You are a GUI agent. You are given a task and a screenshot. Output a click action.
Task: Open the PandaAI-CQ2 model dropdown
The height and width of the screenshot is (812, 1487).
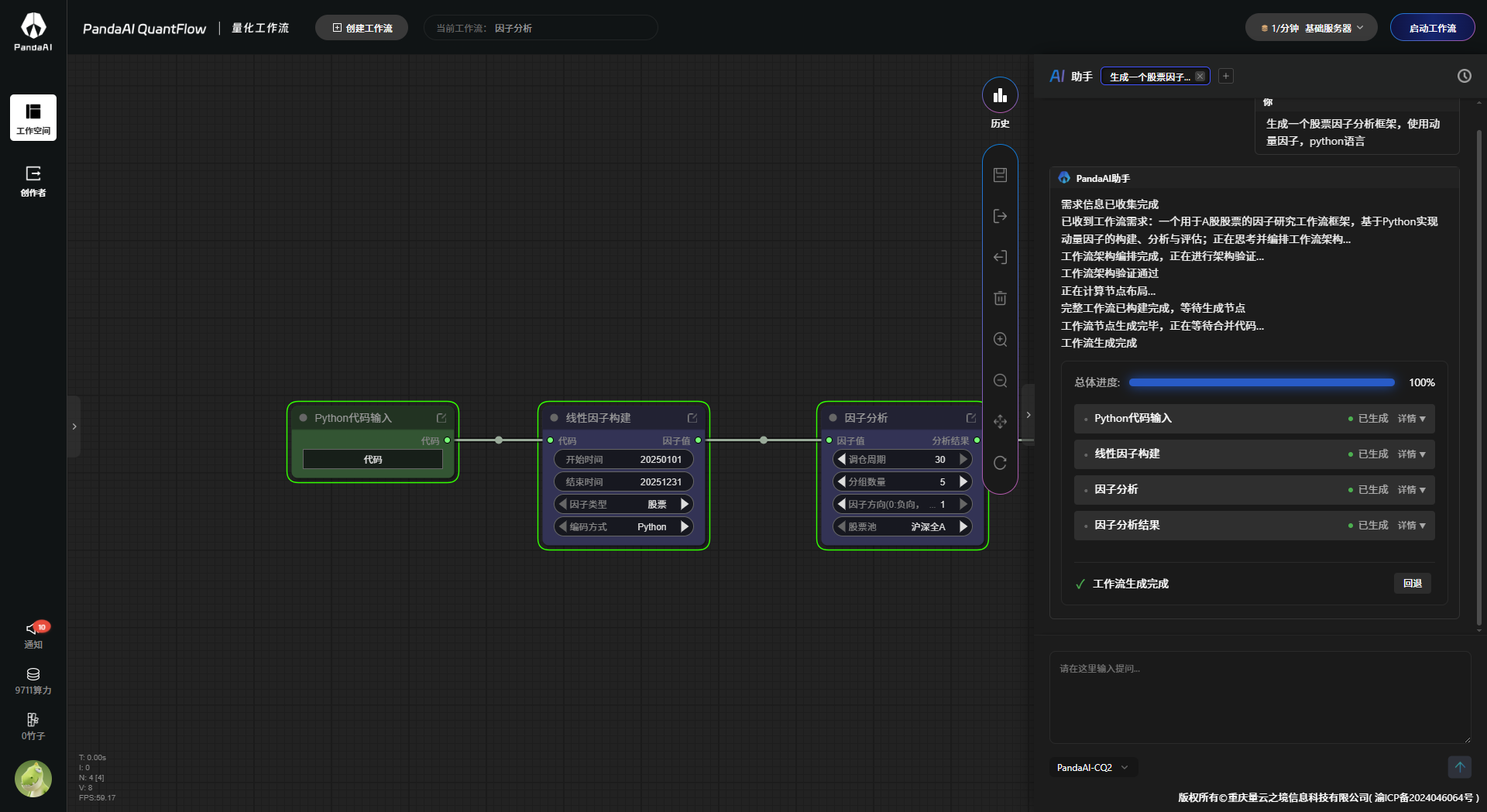1093,768
